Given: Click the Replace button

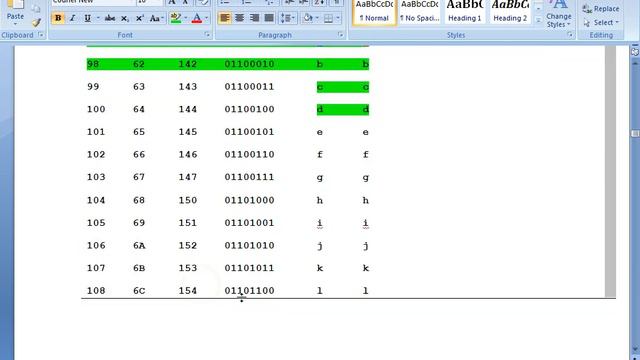Looking at the screenshot, I should (601, 9).
